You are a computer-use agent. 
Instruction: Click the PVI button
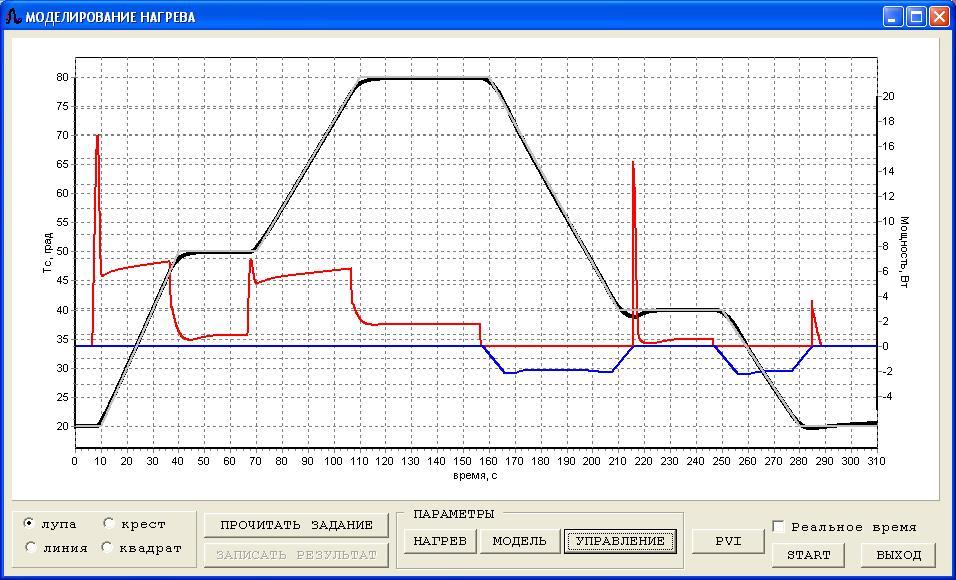pos(728,541)
